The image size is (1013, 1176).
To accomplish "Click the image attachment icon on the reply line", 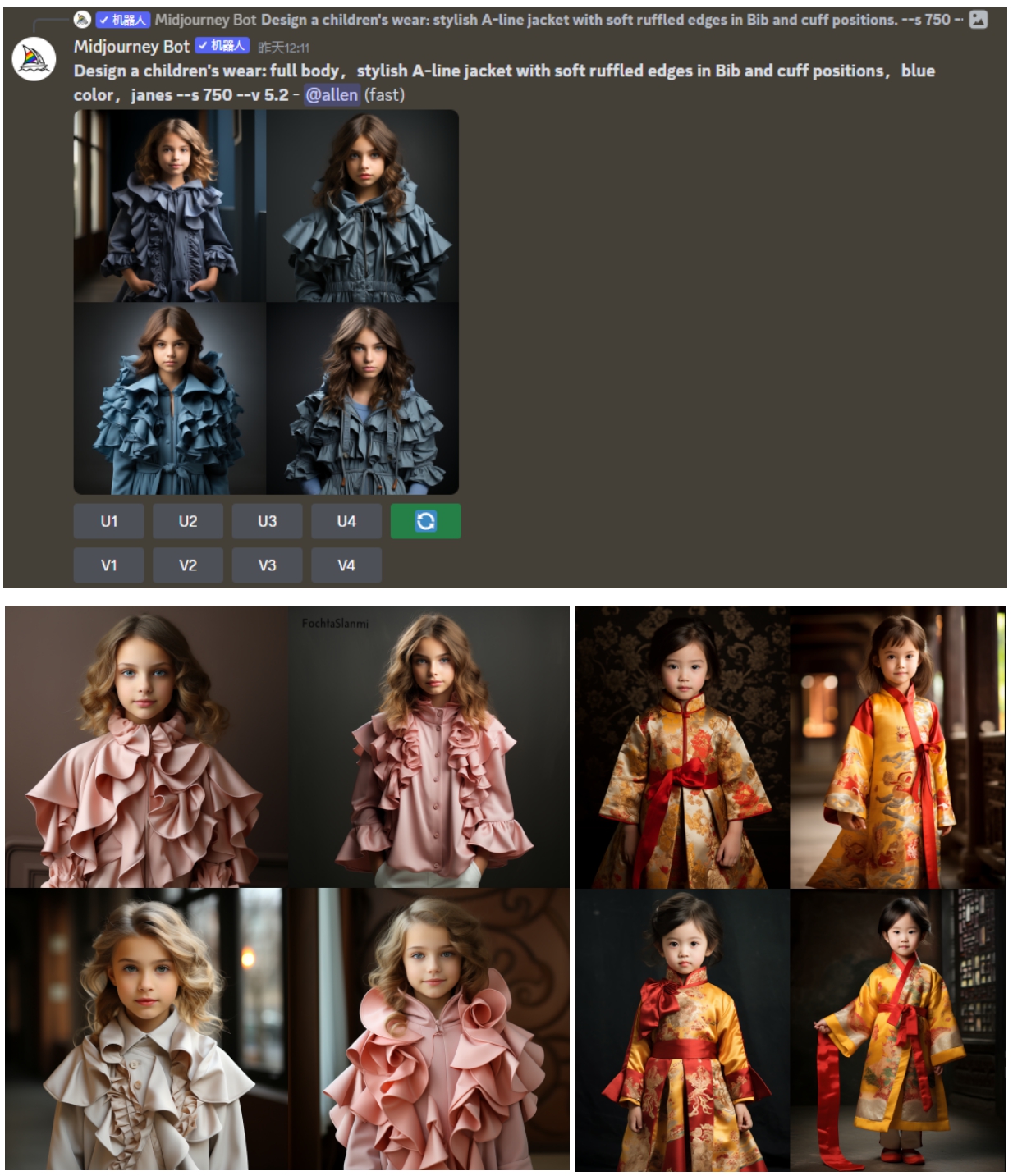I will (x=978, y=19).
